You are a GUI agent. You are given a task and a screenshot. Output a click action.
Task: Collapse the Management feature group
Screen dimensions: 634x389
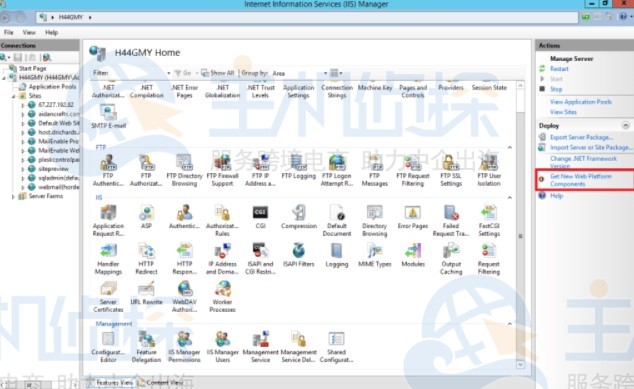point(510,324)
